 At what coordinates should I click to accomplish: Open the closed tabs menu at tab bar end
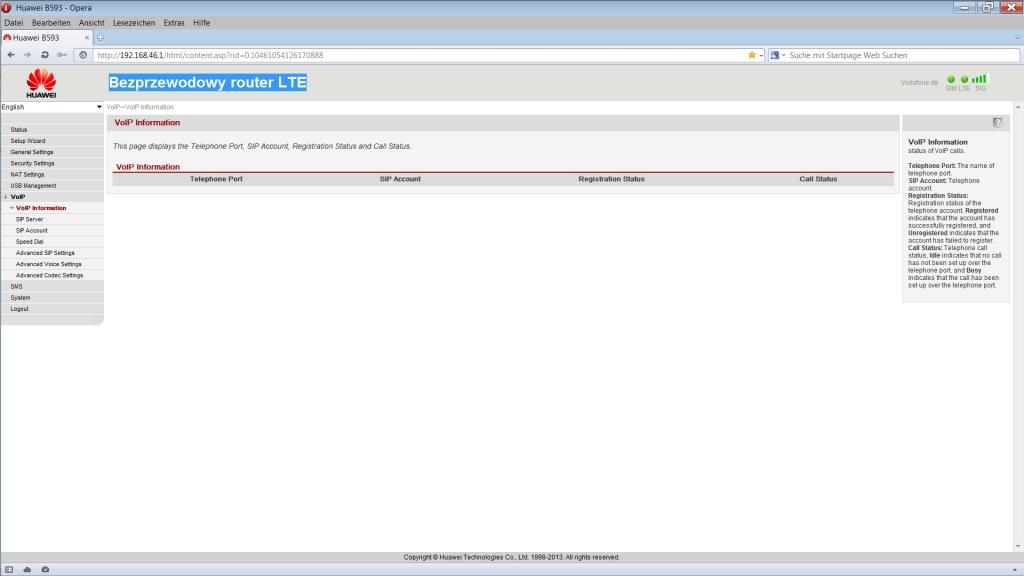click(x=1017, y=38)
